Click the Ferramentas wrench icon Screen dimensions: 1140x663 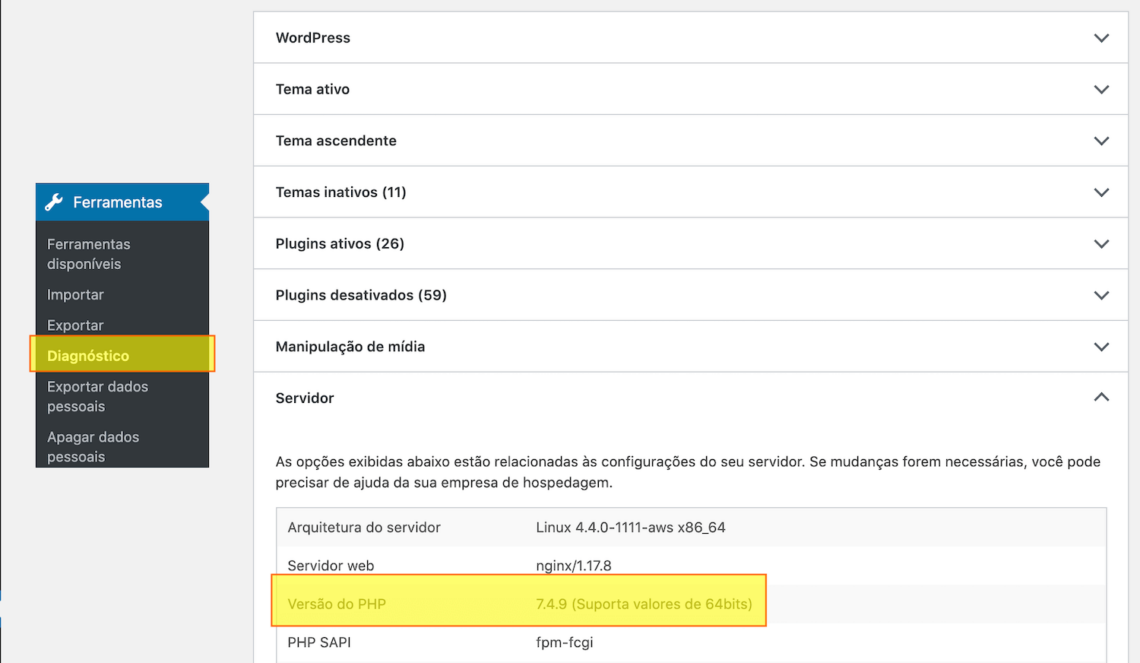point(57,201)
